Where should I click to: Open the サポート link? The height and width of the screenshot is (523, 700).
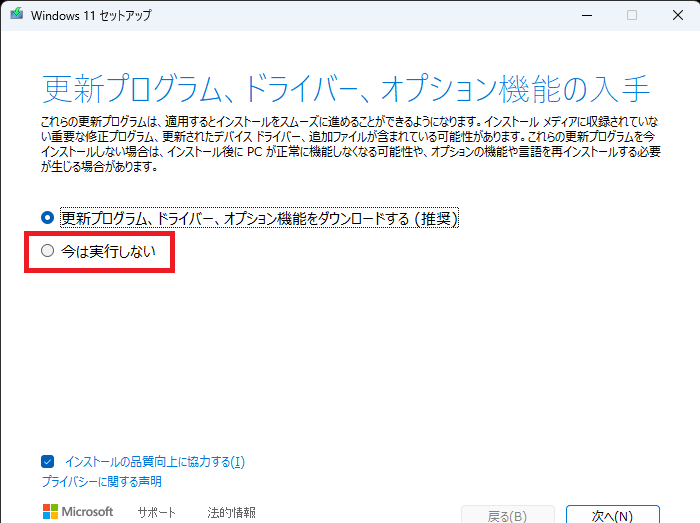(157, 512)
